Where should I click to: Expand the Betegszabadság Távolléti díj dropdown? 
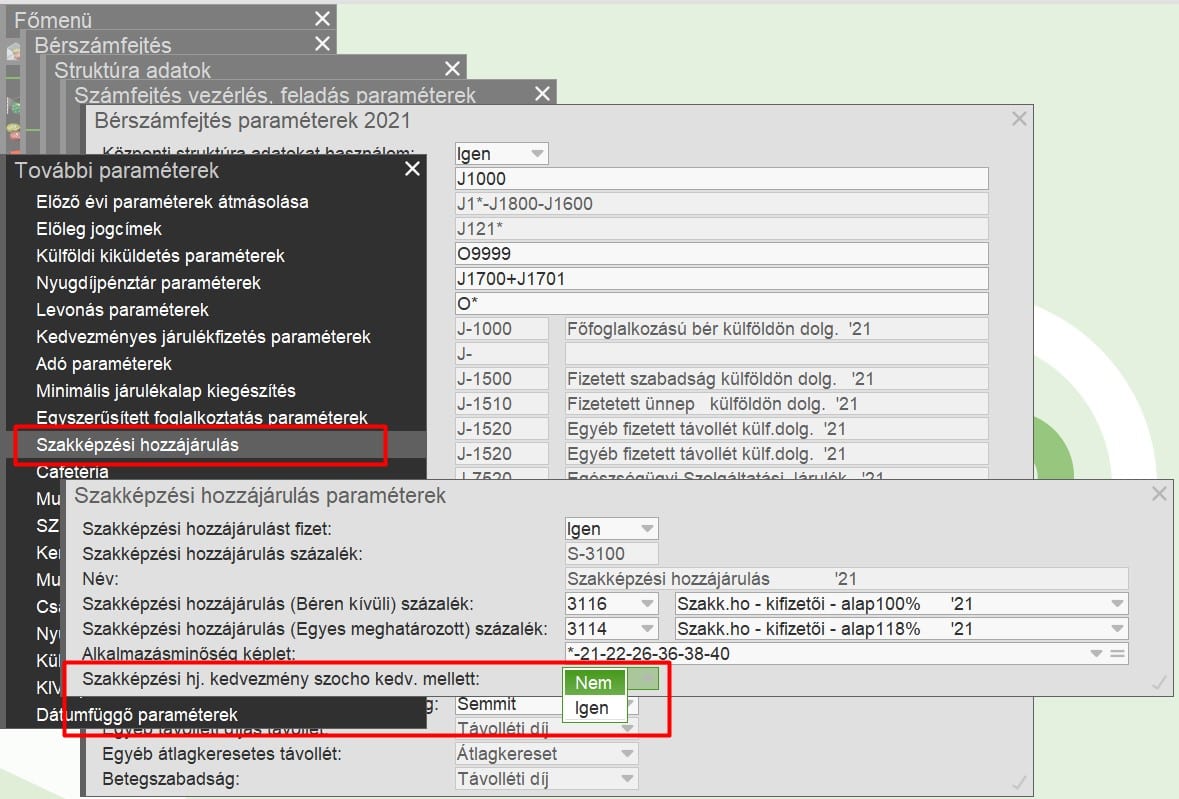tap(627, 779)
